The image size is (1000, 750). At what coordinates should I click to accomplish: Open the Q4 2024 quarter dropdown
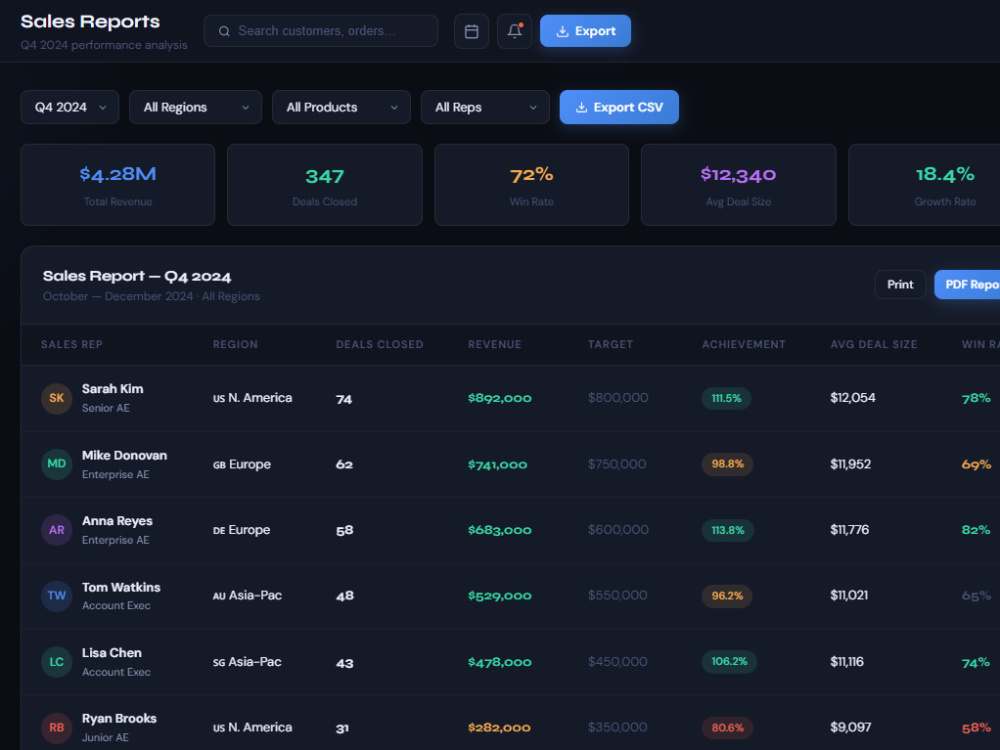tap(70, 107)
